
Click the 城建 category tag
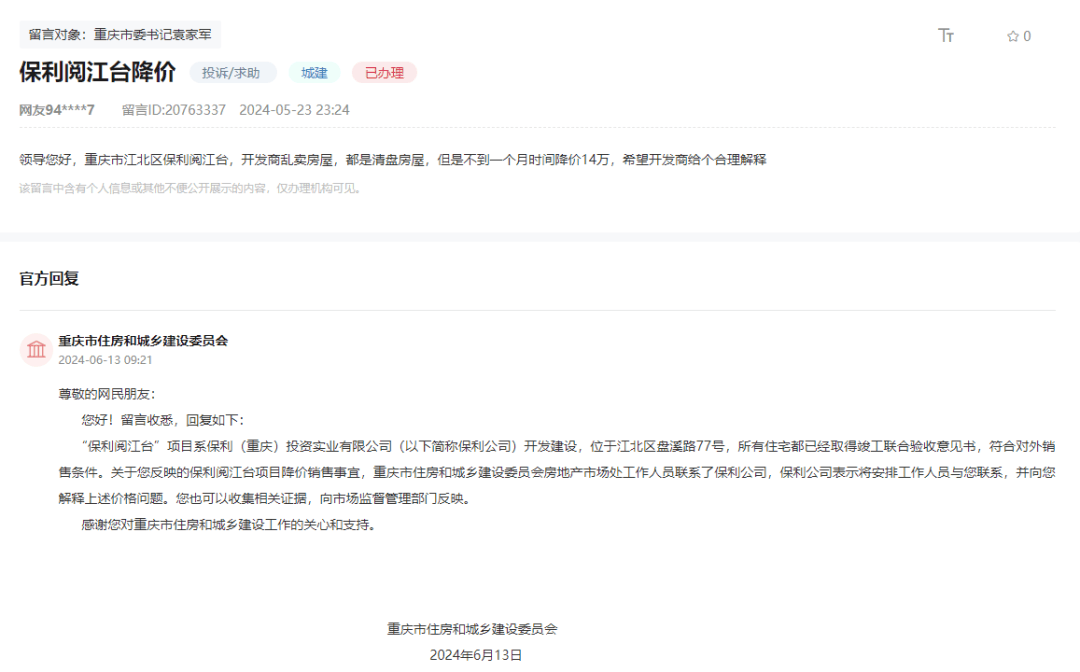pos(314,73)
